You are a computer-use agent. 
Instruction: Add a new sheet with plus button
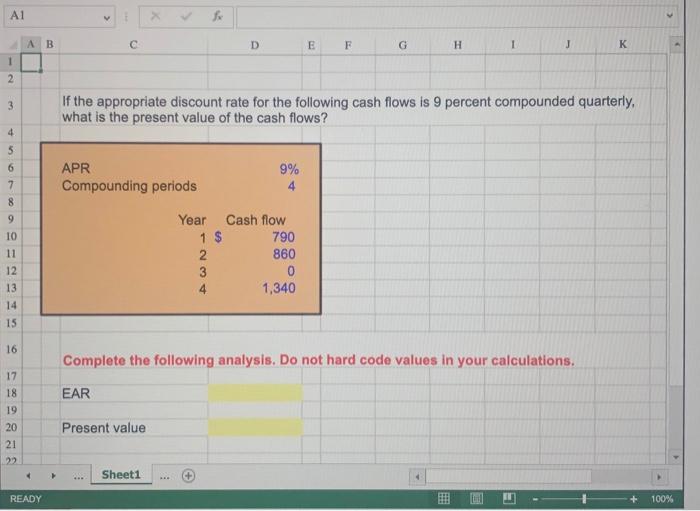188,476
